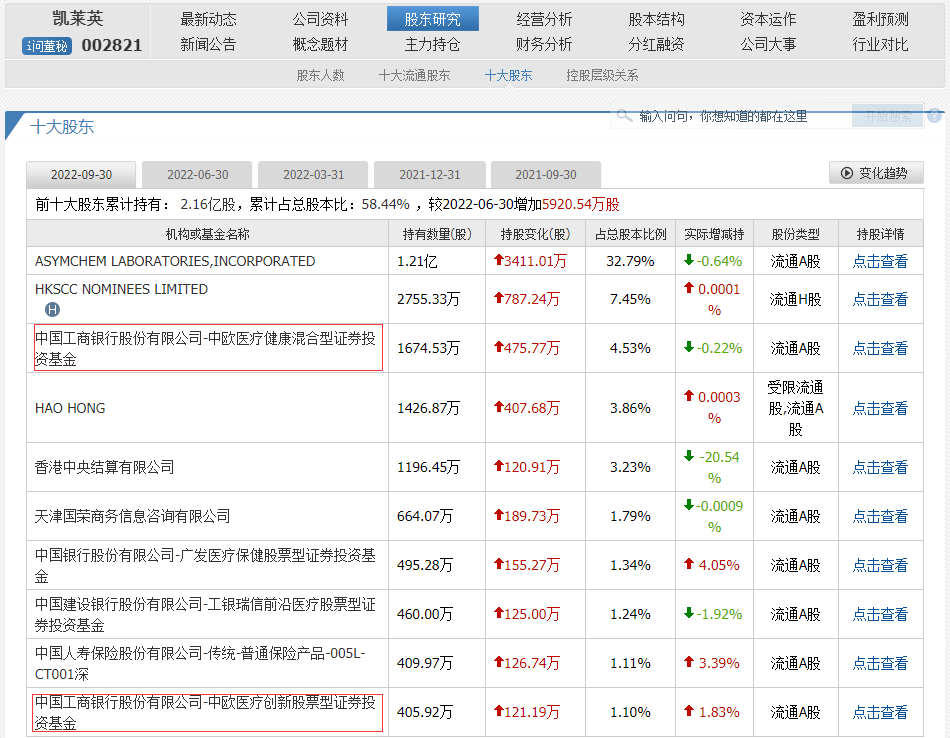Click 点击查看 for 香港中央结算有限公司
The height and width of the screenshot is (738, 950).
(x=880, y=467)
